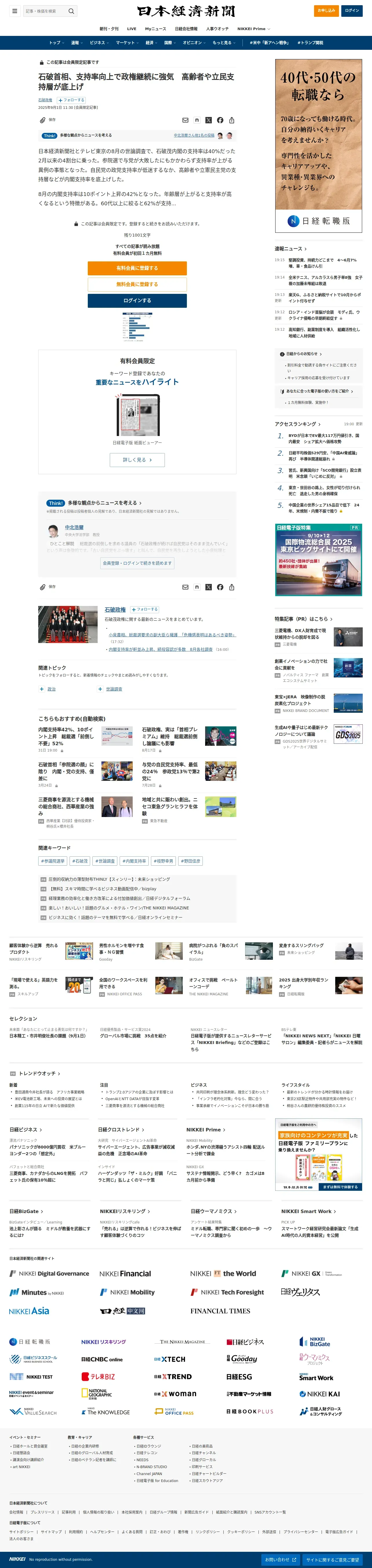Follow 政治 topic with the plus icon
372x1568 pixels.
tap(41, 689)
